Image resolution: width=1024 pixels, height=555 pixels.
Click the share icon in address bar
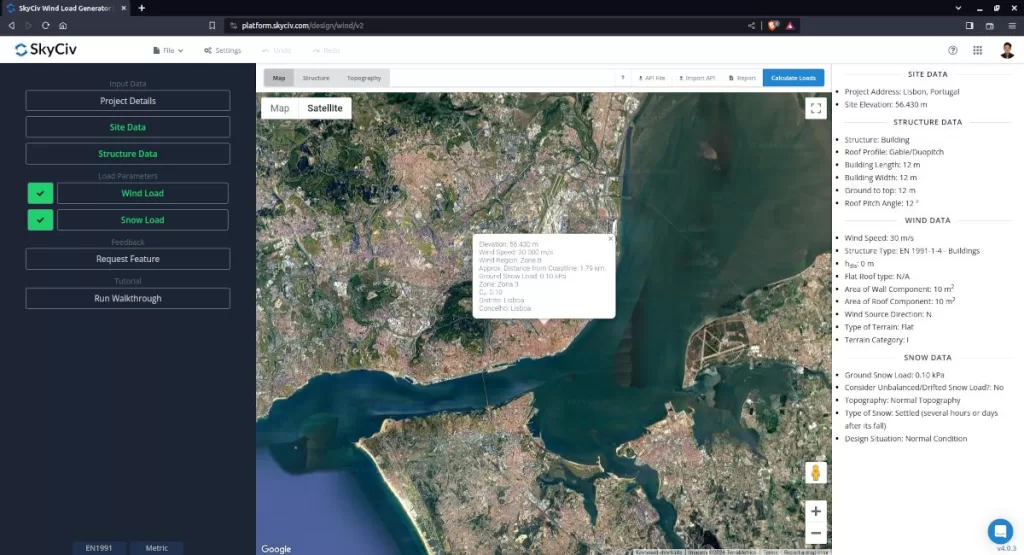click(x=751, y=25)
